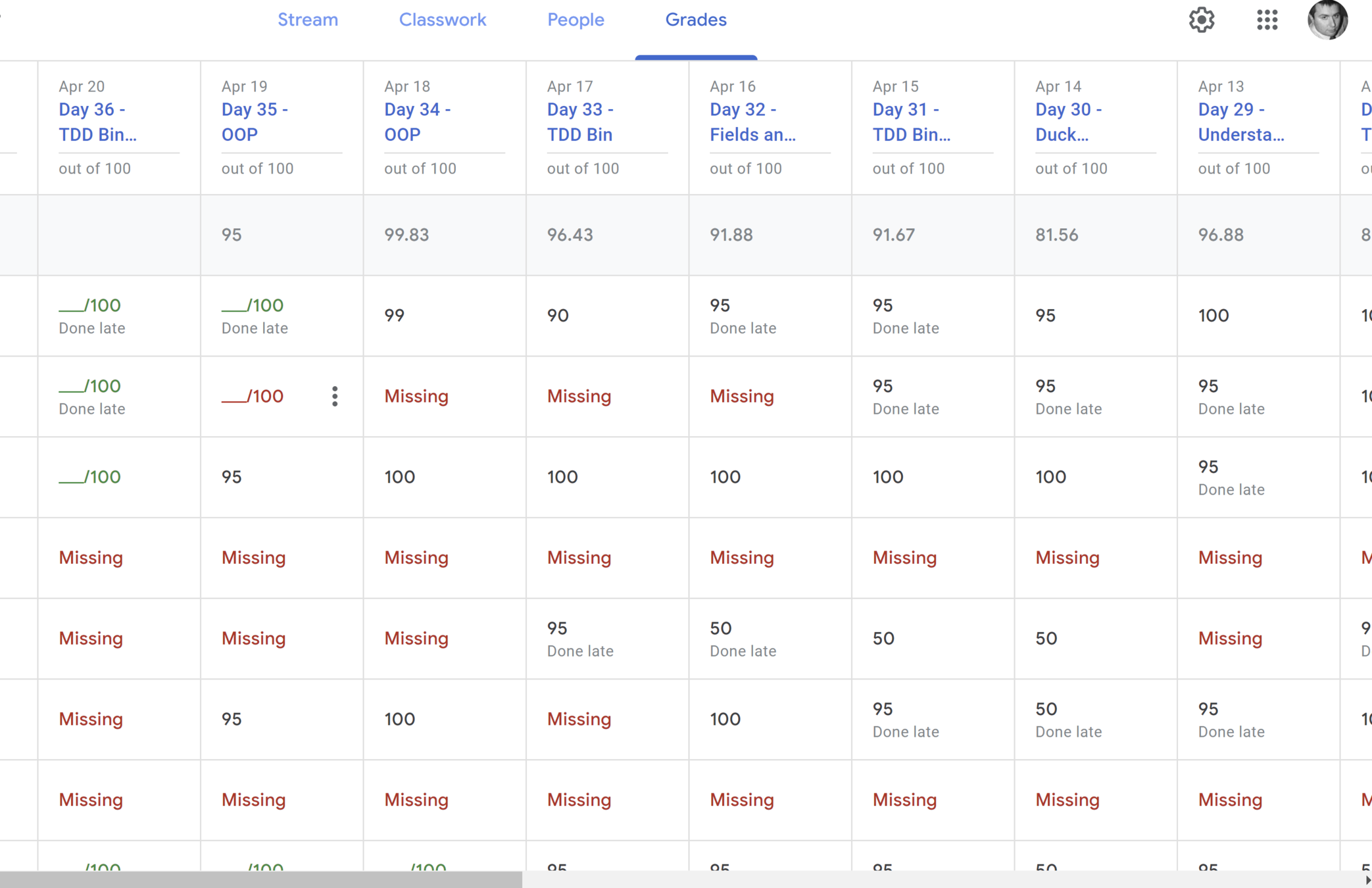The width and height of the screenshot is (1372, 888).
Task: Select the Grades tab
Action: click(x=696, y=20)
